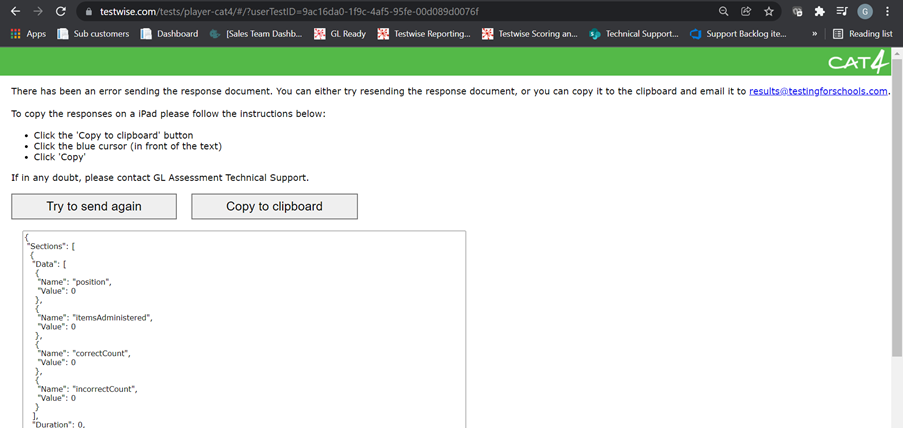Bookmark this page with the star icon

coord(769,11)
